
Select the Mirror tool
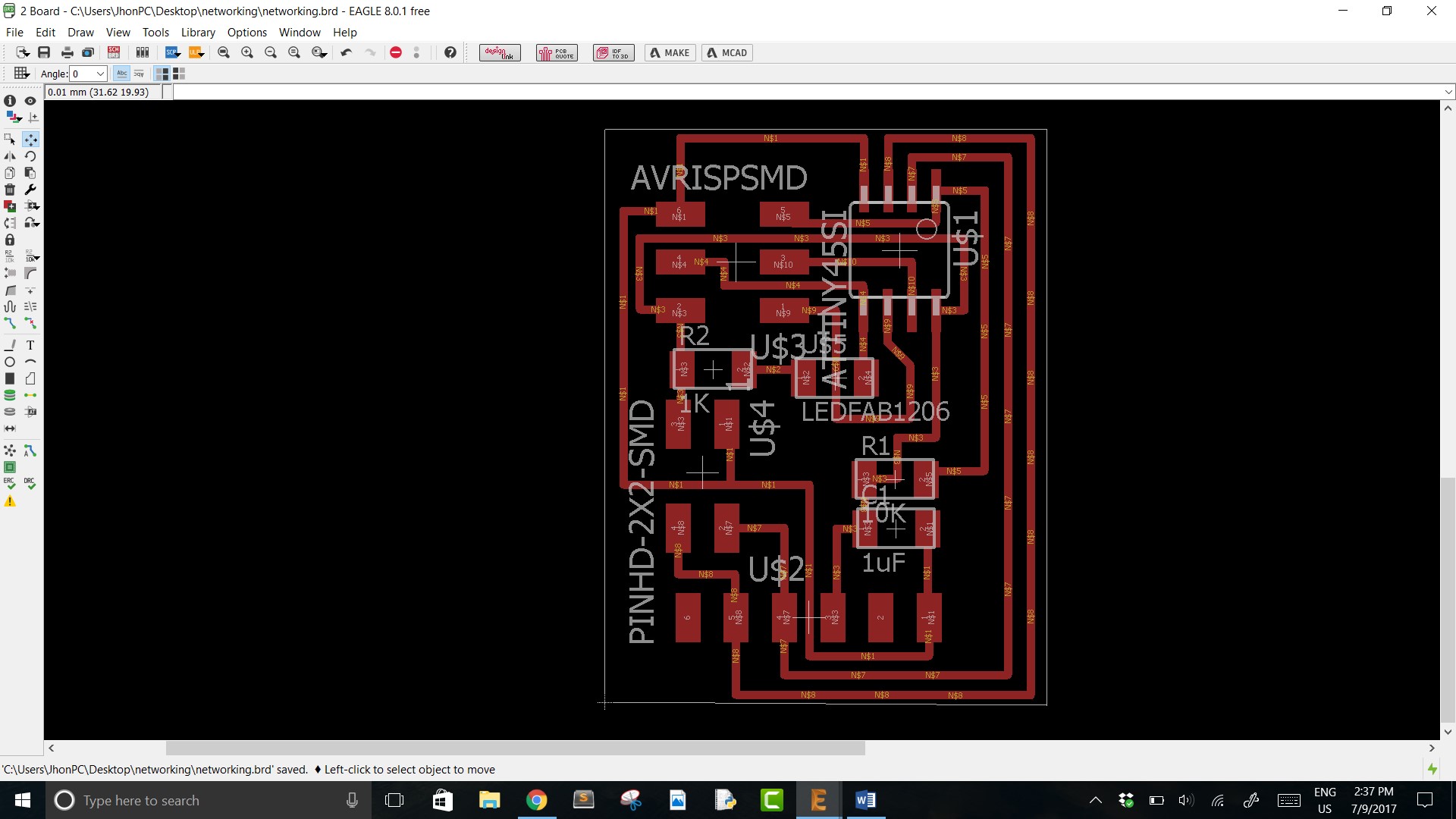pos(10,155)
